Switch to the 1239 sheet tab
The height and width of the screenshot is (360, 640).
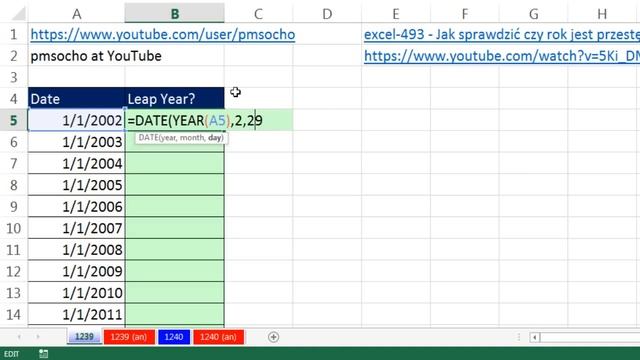(x=84, y=337)
